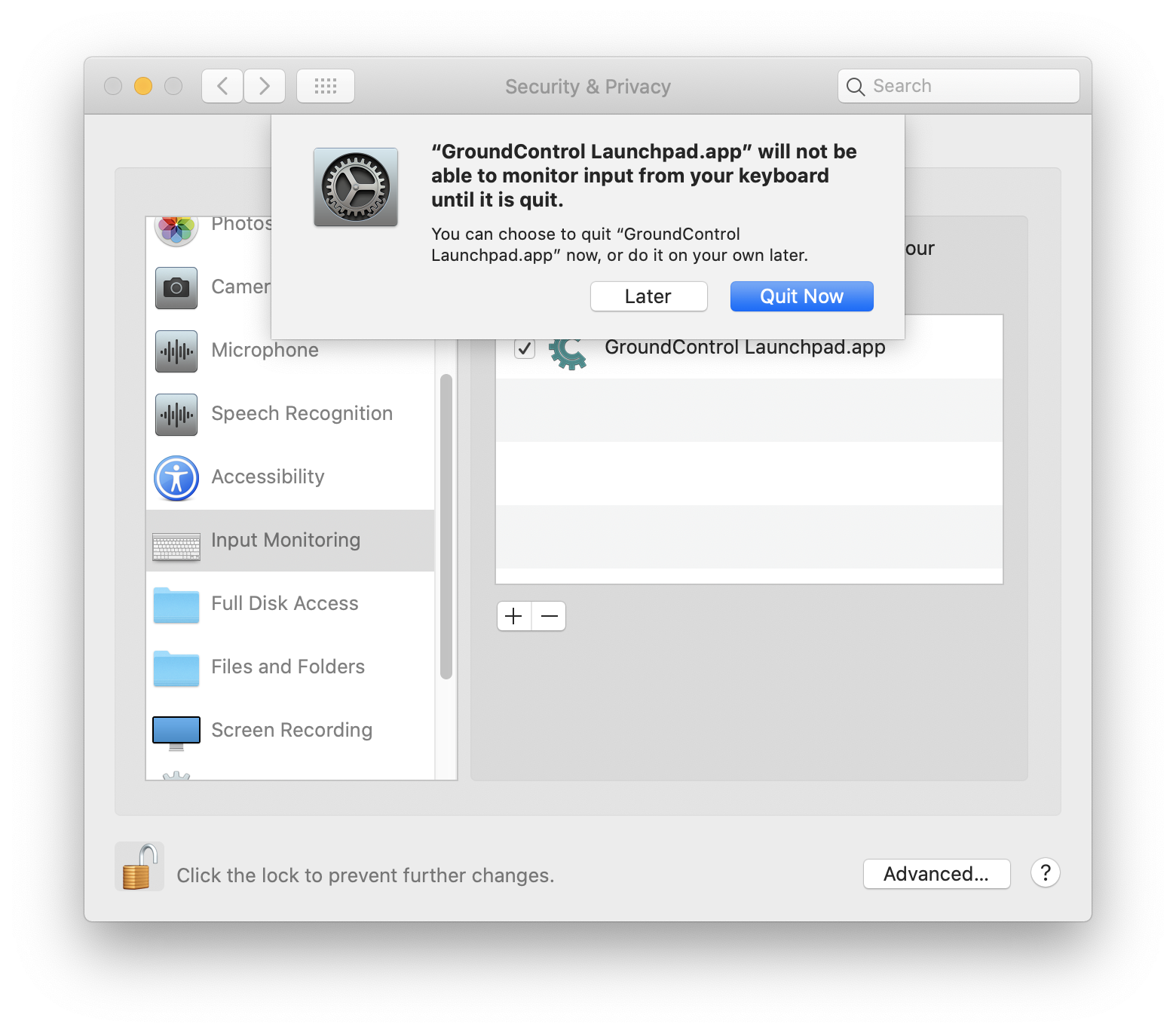1176x1033 pixels.
Task: Select the Camera icon in the privacy list
Action: pyautogui.click(x=176, y=287)
